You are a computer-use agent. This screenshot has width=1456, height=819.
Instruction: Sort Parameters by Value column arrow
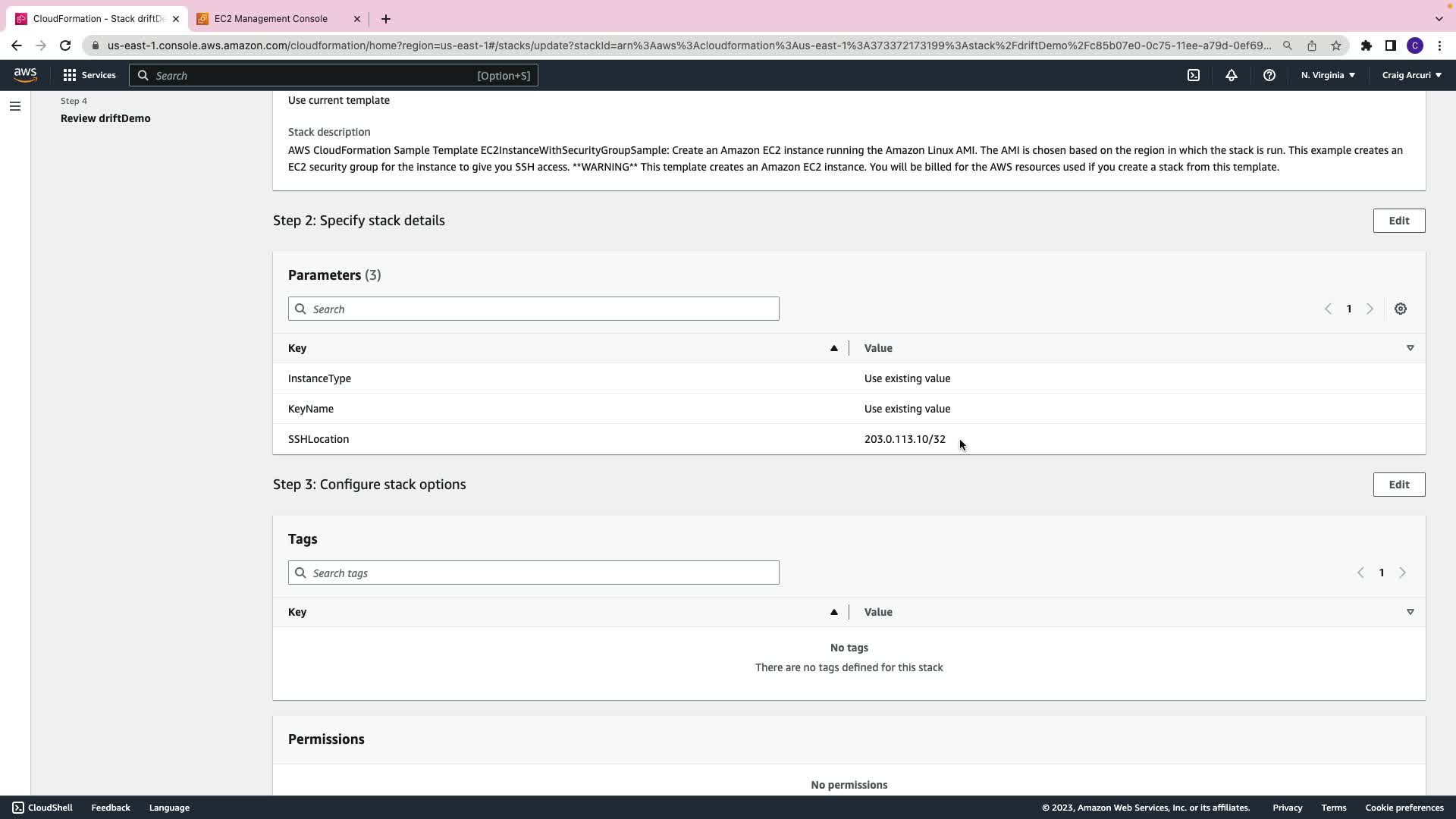[1410, 348]
